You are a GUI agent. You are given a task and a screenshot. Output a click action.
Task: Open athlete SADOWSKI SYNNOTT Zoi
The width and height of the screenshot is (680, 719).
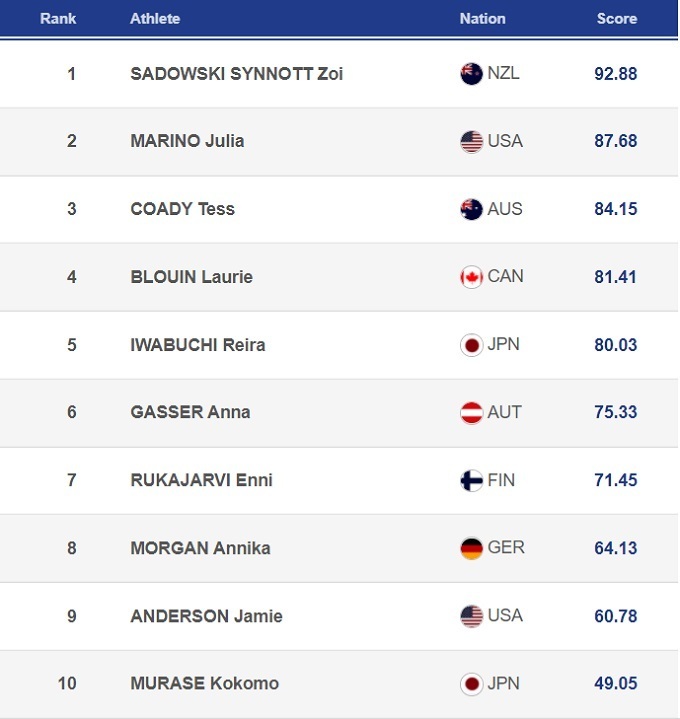236,74
